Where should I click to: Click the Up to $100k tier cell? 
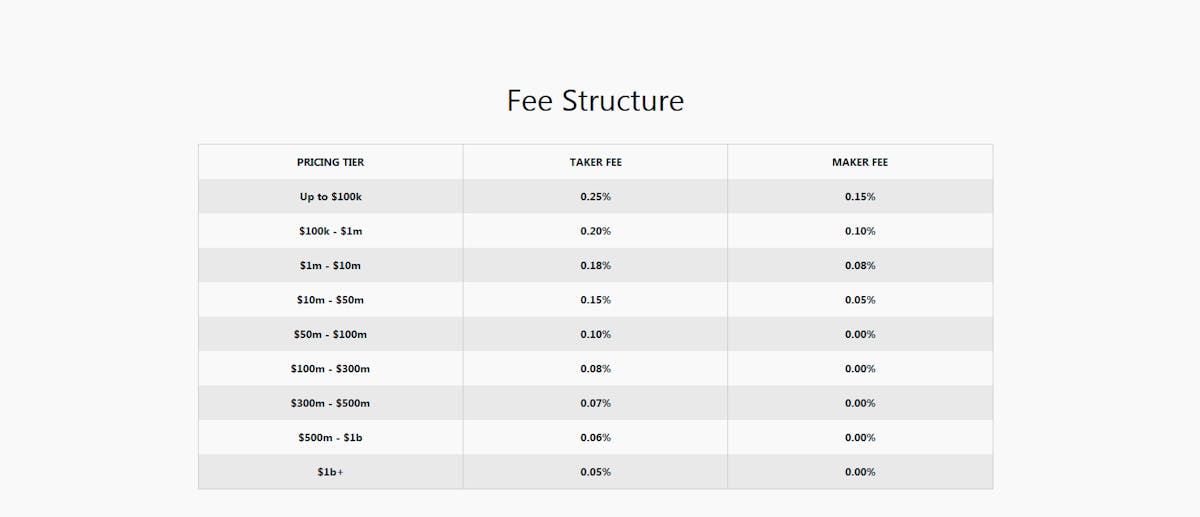[331, 197]
